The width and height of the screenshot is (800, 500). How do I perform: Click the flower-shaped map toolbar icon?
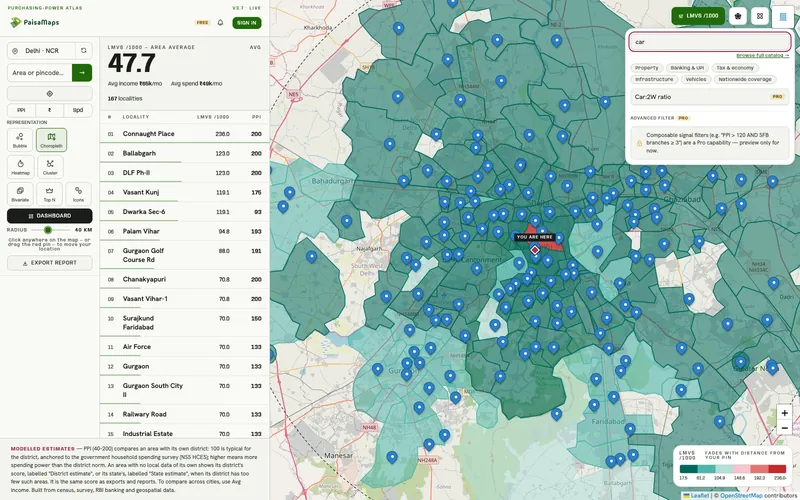738,16
